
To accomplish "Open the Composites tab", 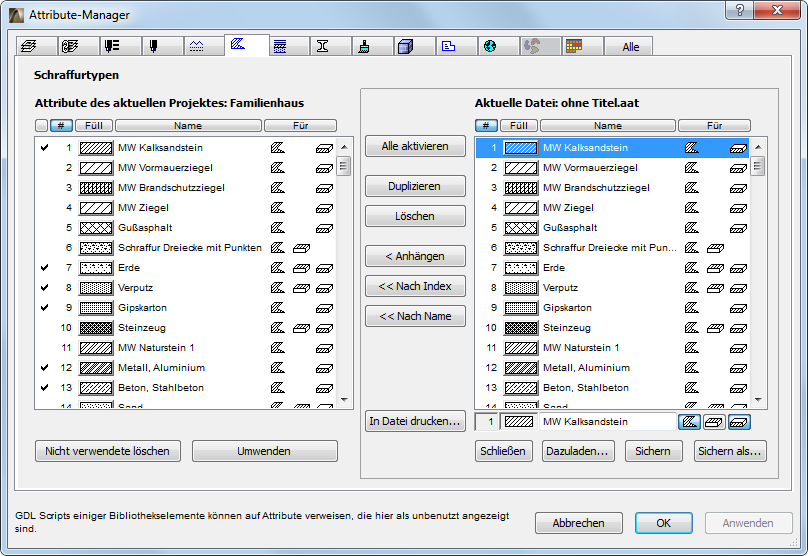I will pyautogui.click(x=280, y=46).
